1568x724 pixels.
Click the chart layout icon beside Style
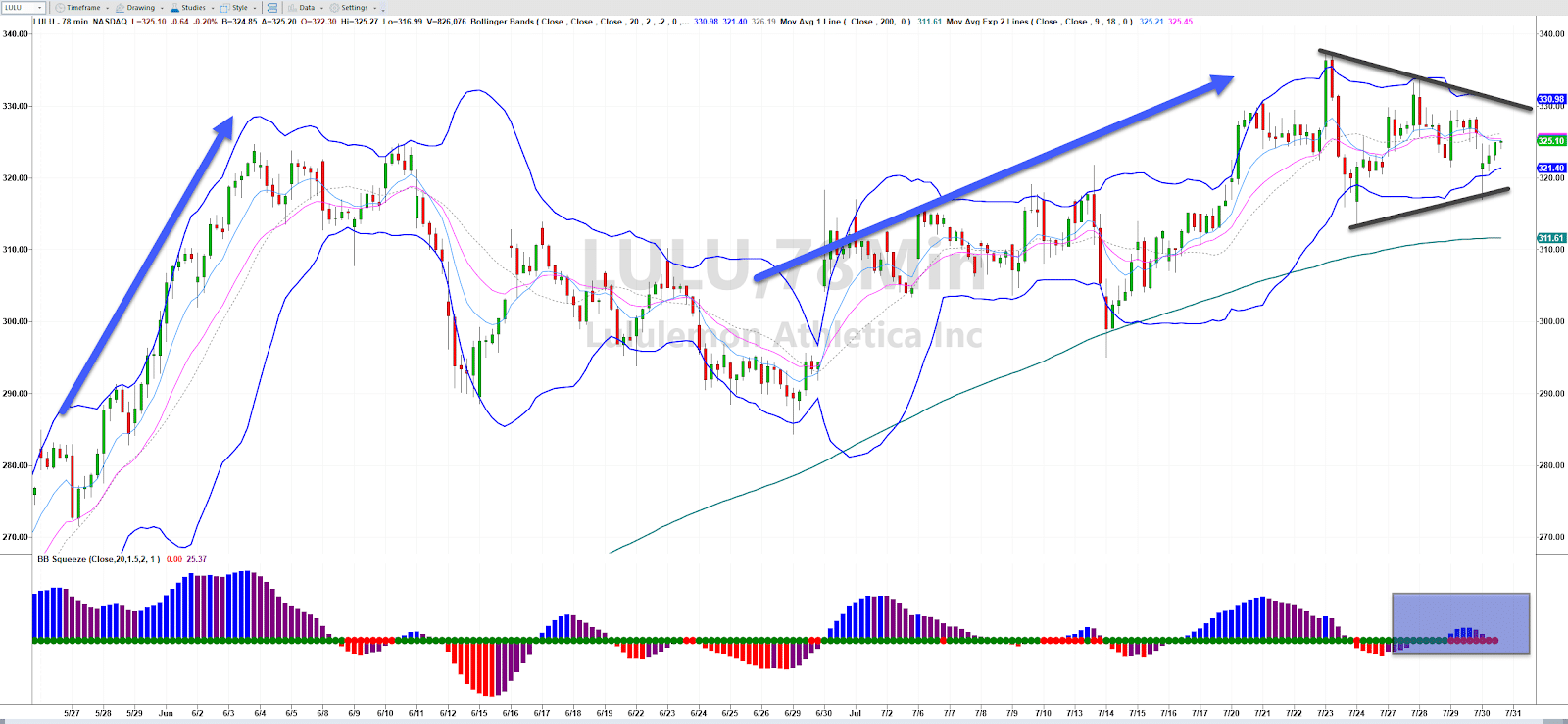point(272,7)
